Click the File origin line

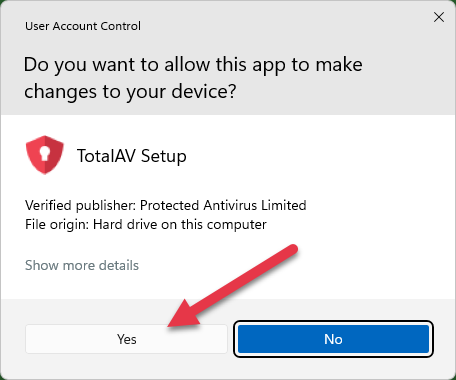click(x=146, y=224)
